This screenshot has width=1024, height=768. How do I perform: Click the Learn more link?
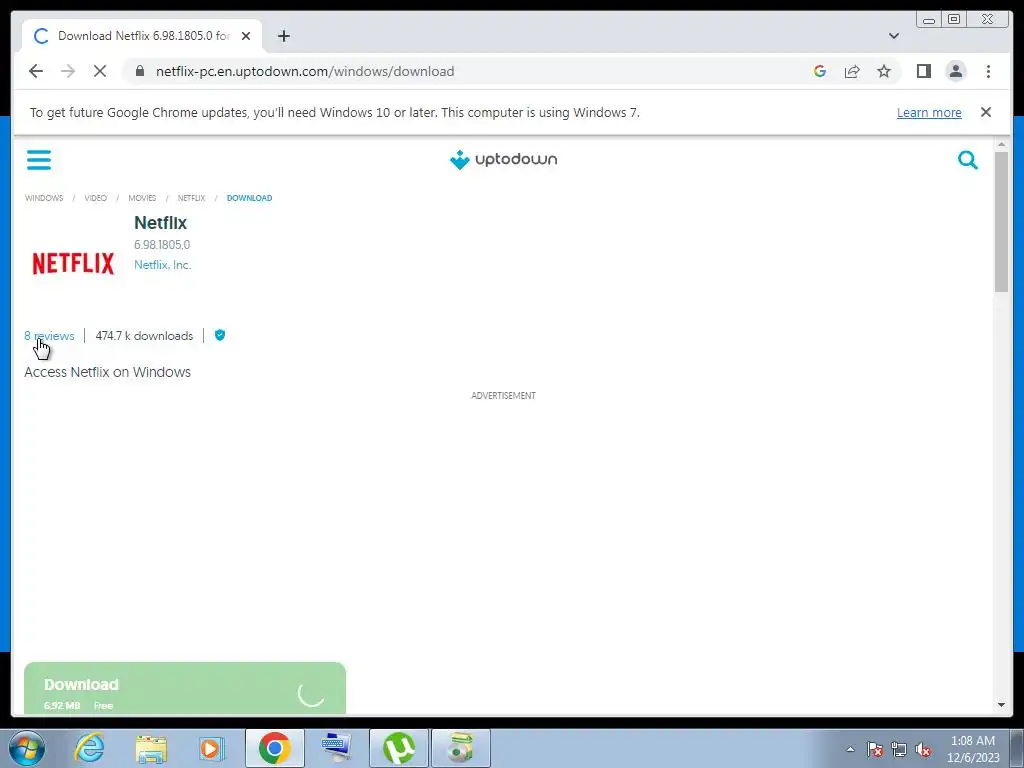point(929,112)
